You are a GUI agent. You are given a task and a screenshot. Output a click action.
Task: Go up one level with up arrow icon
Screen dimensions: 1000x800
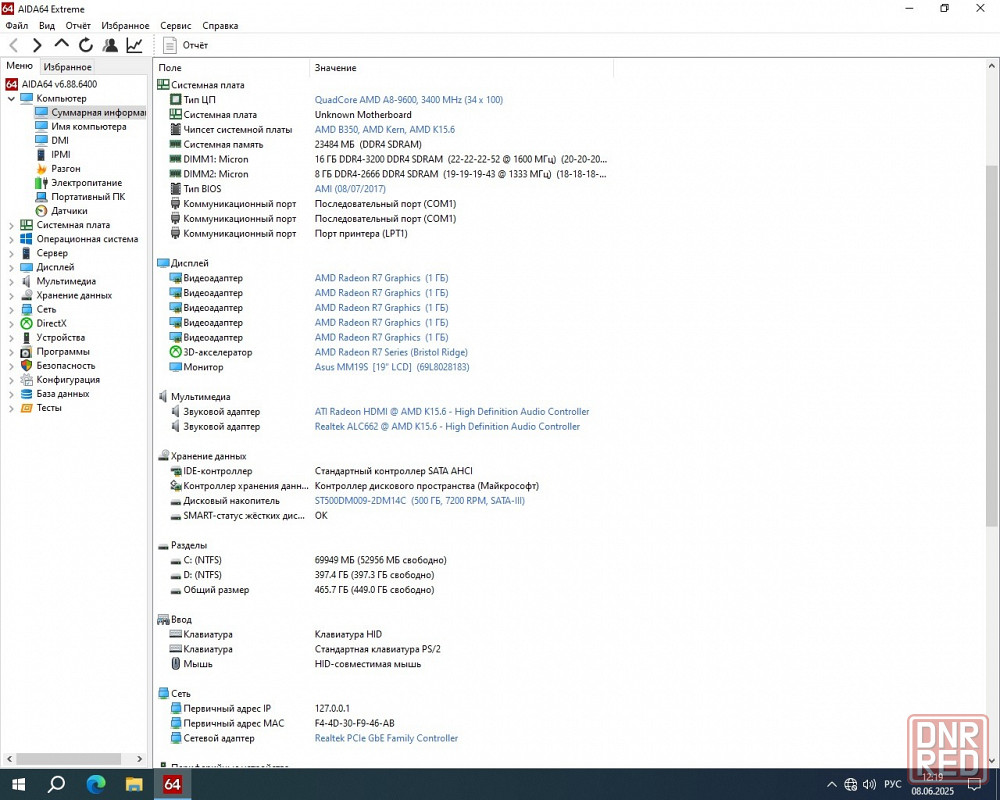(61, 45)
